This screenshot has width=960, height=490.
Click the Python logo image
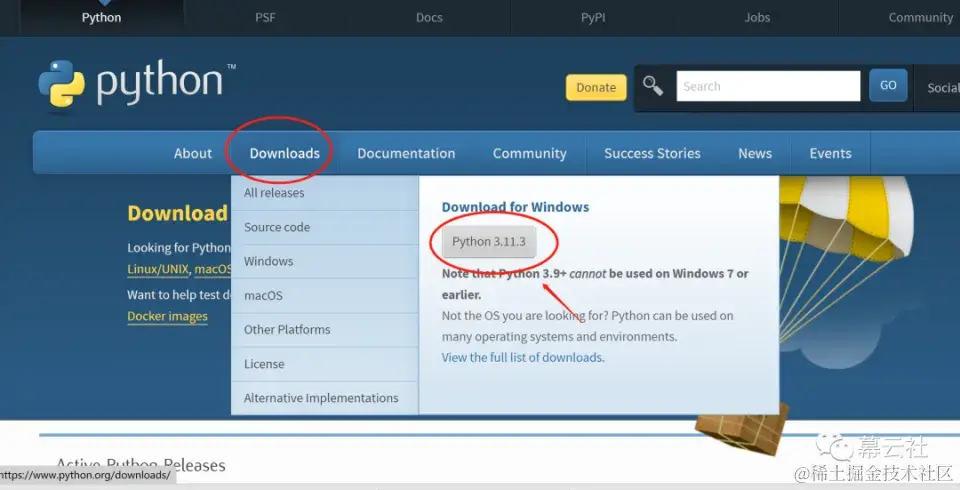click(137, 84)
